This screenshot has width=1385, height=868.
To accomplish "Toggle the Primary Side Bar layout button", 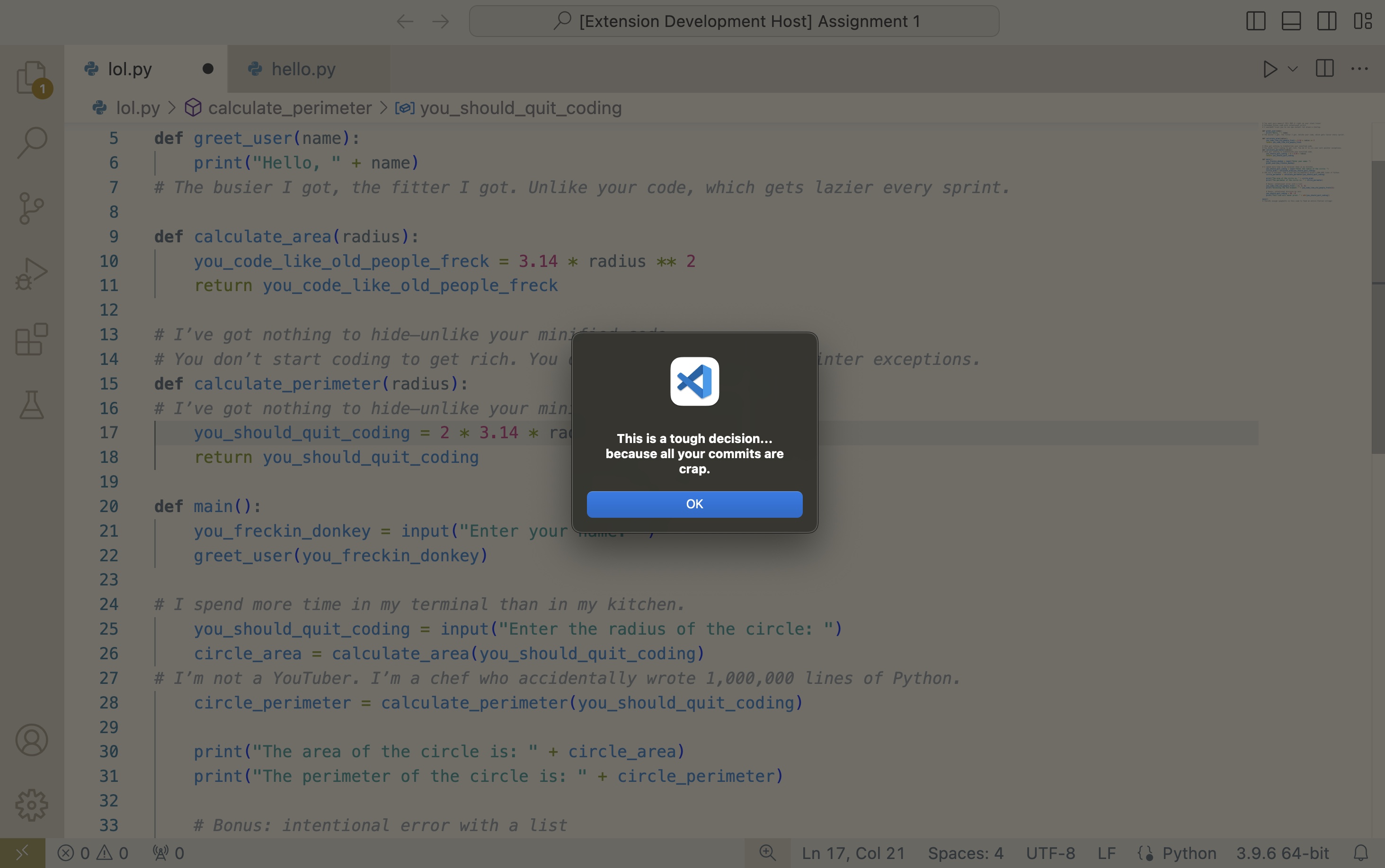I will click(1255, 21).
